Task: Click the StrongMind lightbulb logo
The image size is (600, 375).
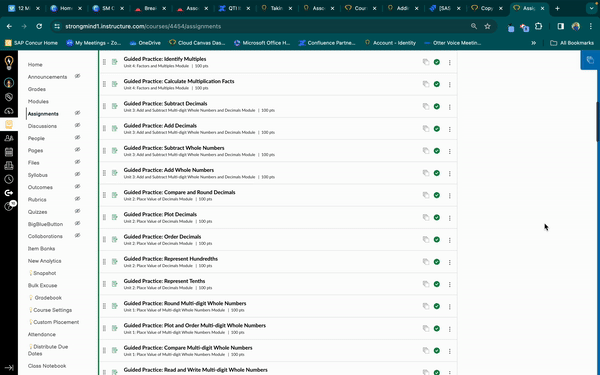Action: click(9, 62)
